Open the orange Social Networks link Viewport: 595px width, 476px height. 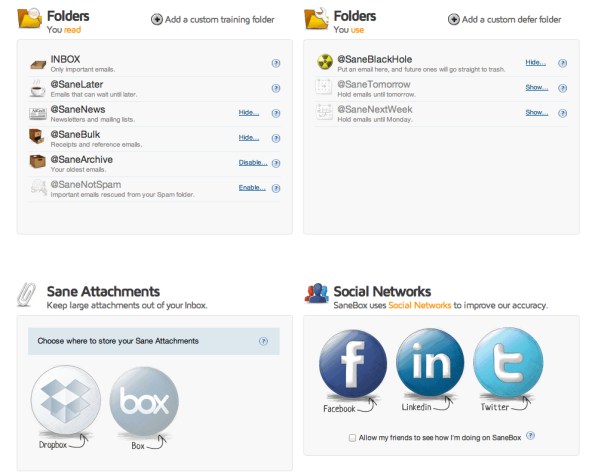click(x=419, y=305)
